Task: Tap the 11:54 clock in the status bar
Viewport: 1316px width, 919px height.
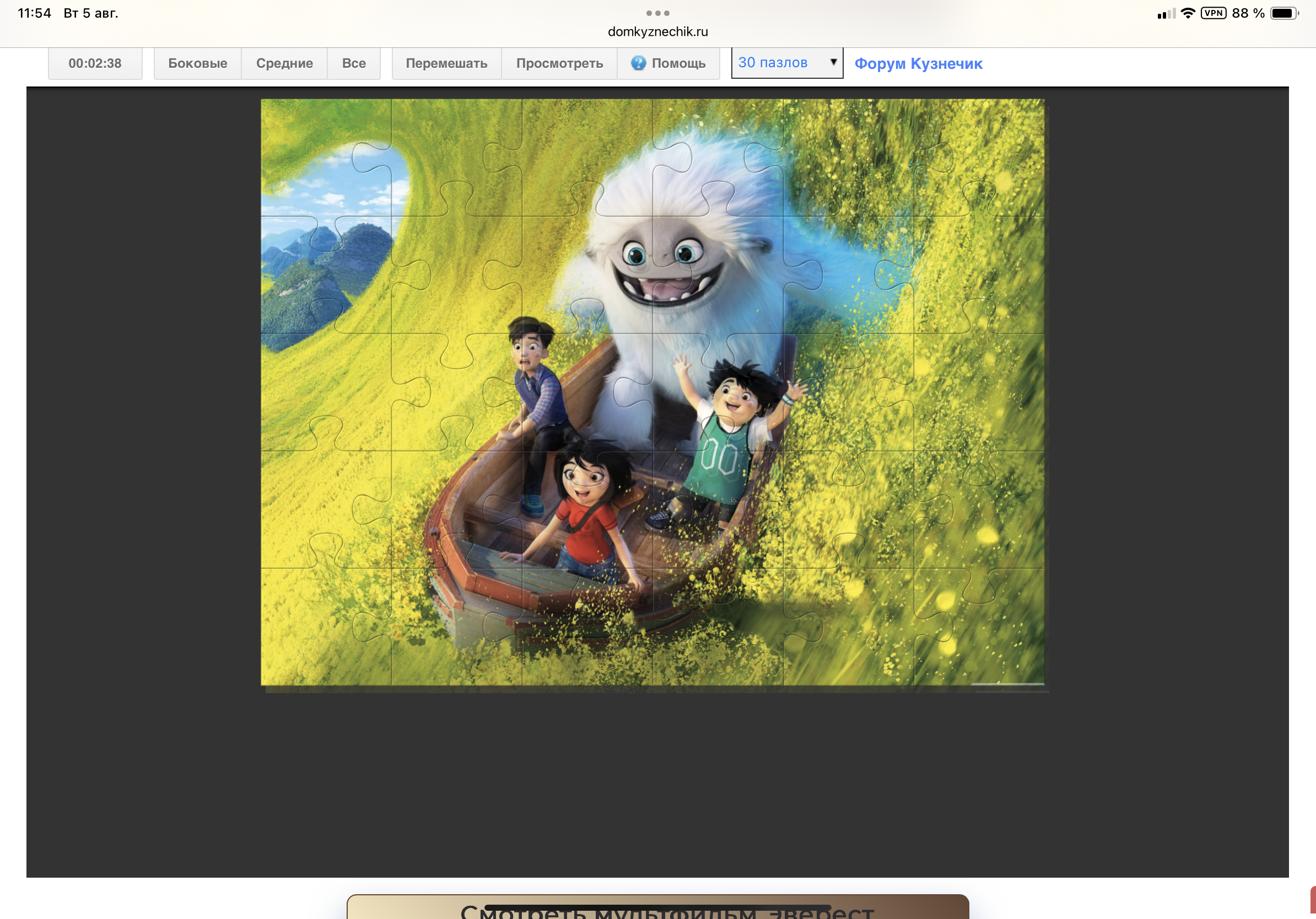Action: 34,13
